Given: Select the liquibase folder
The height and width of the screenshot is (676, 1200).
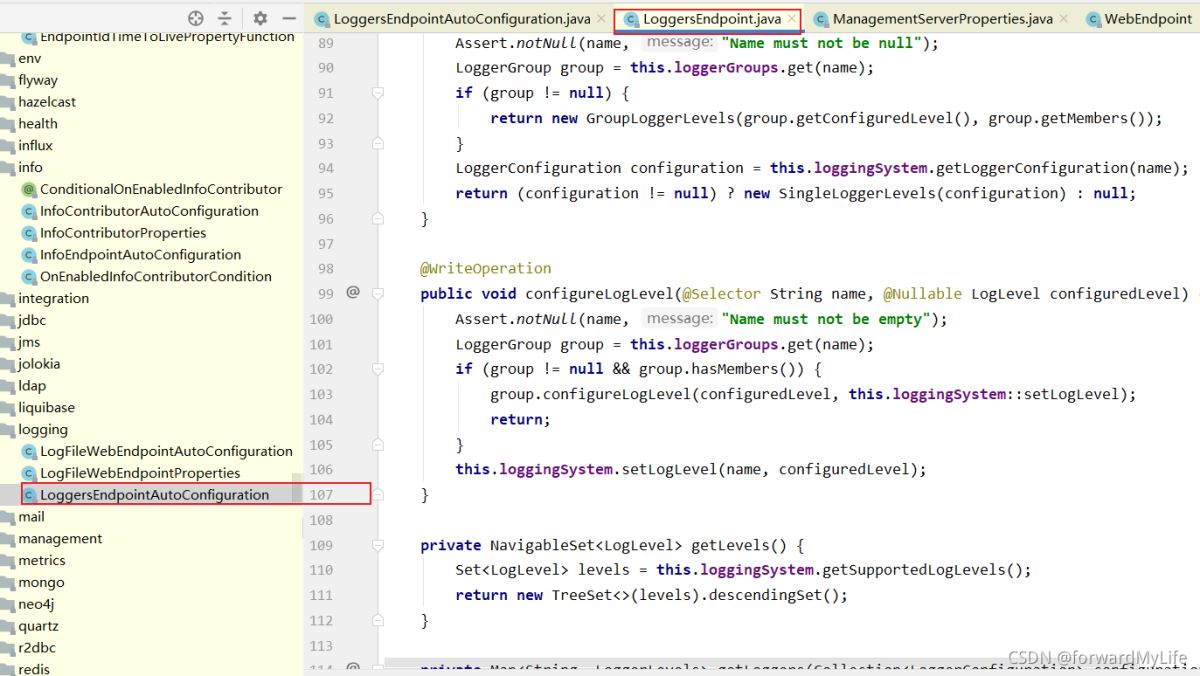Looking at the screenshot, I should (x=46, y=408).
